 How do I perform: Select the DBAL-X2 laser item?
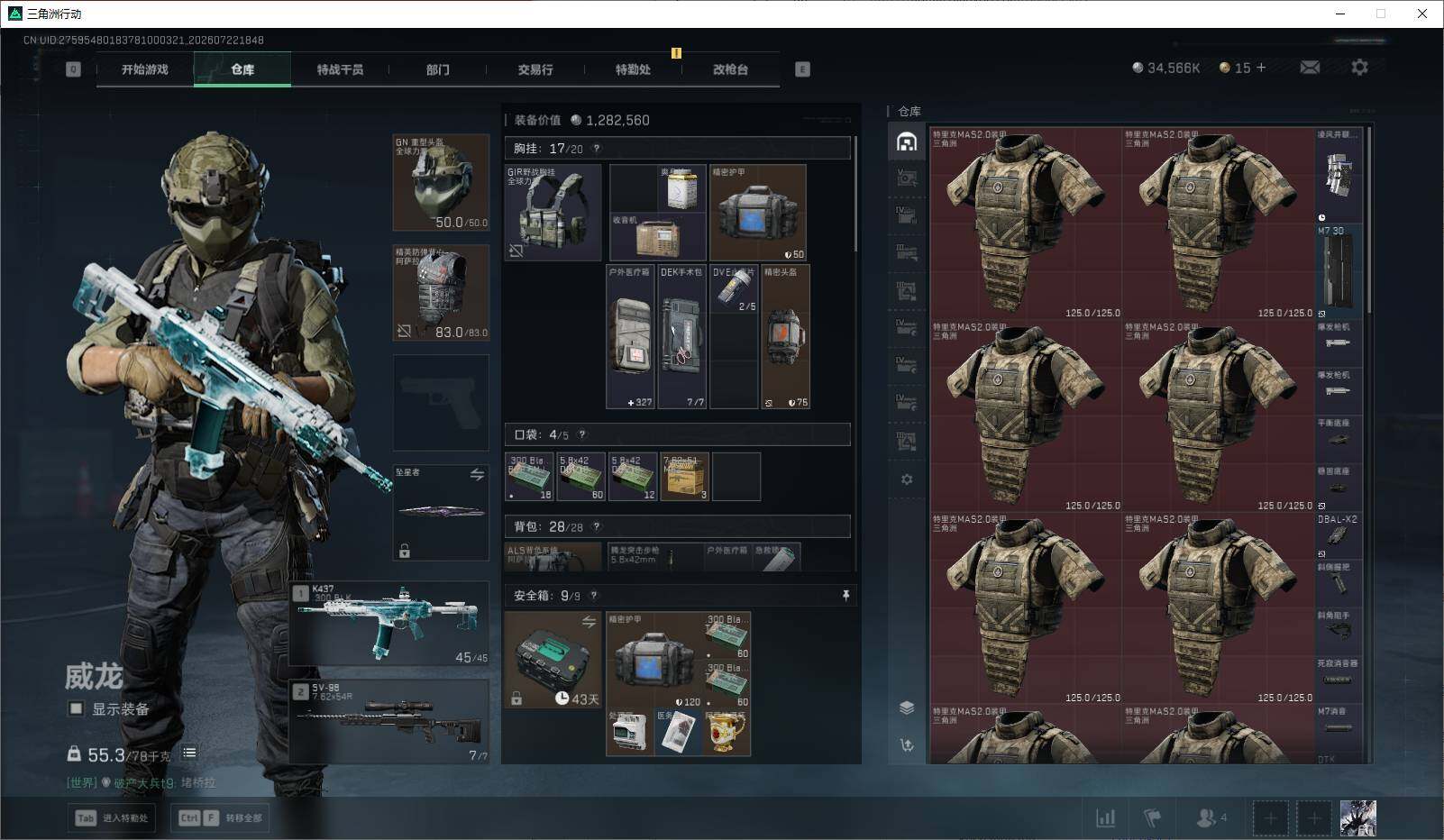click(1338, 536)
